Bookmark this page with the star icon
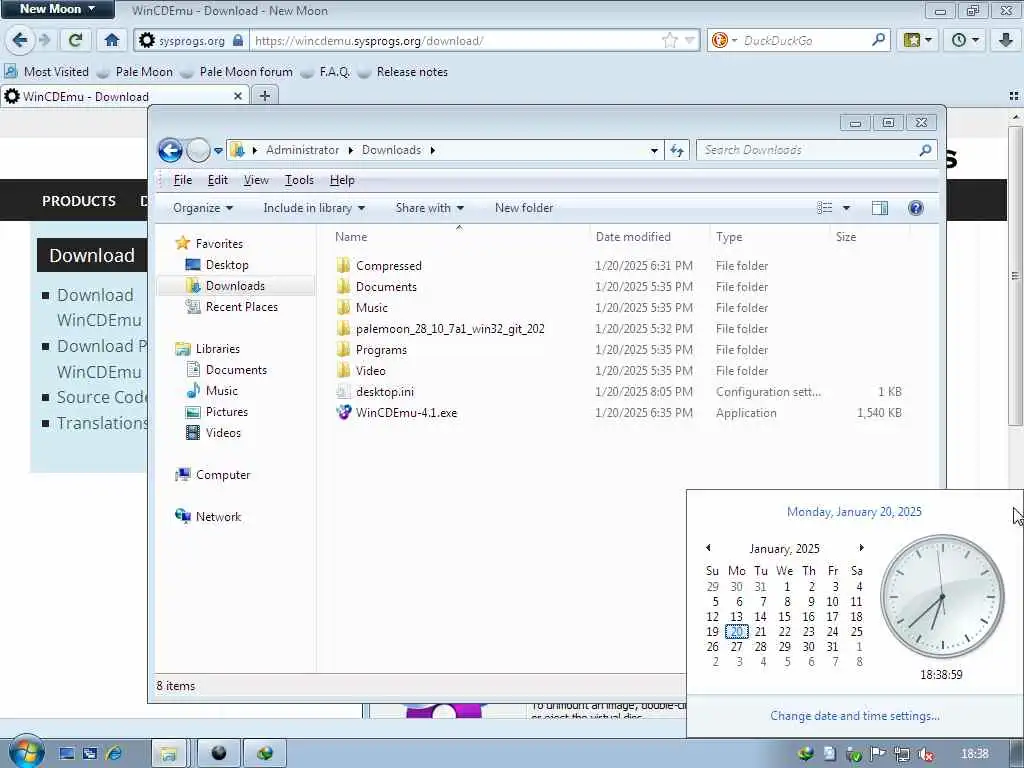Screen dimensions: 1024x768 pos(669,40)
